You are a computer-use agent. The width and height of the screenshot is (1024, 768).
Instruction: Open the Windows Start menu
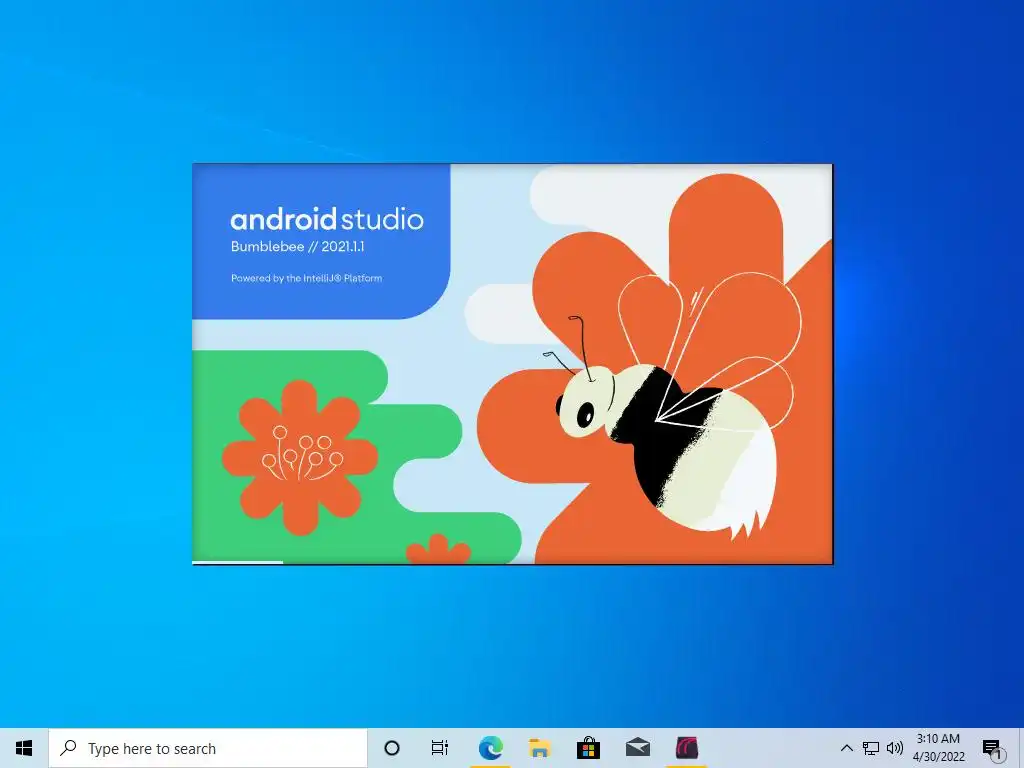tap(24, 748)
